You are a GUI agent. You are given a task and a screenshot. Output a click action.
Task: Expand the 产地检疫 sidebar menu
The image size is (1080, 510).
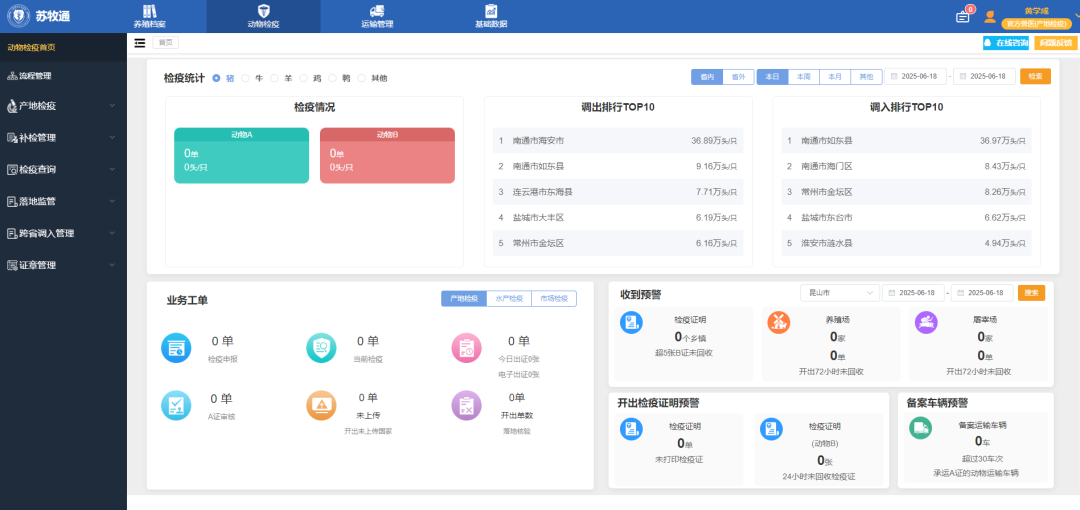(62, 105)
